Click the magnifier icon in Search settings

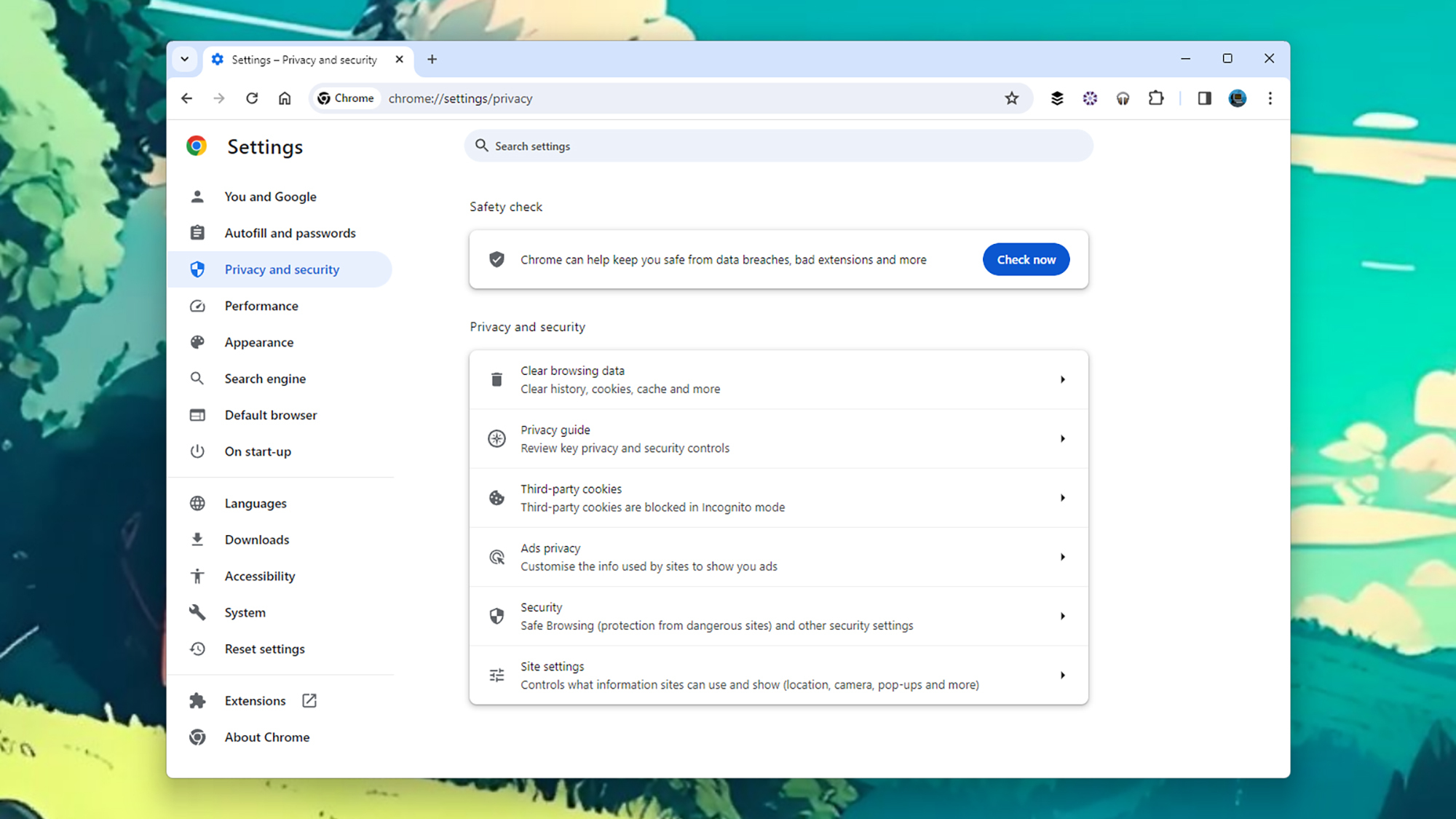482,146
